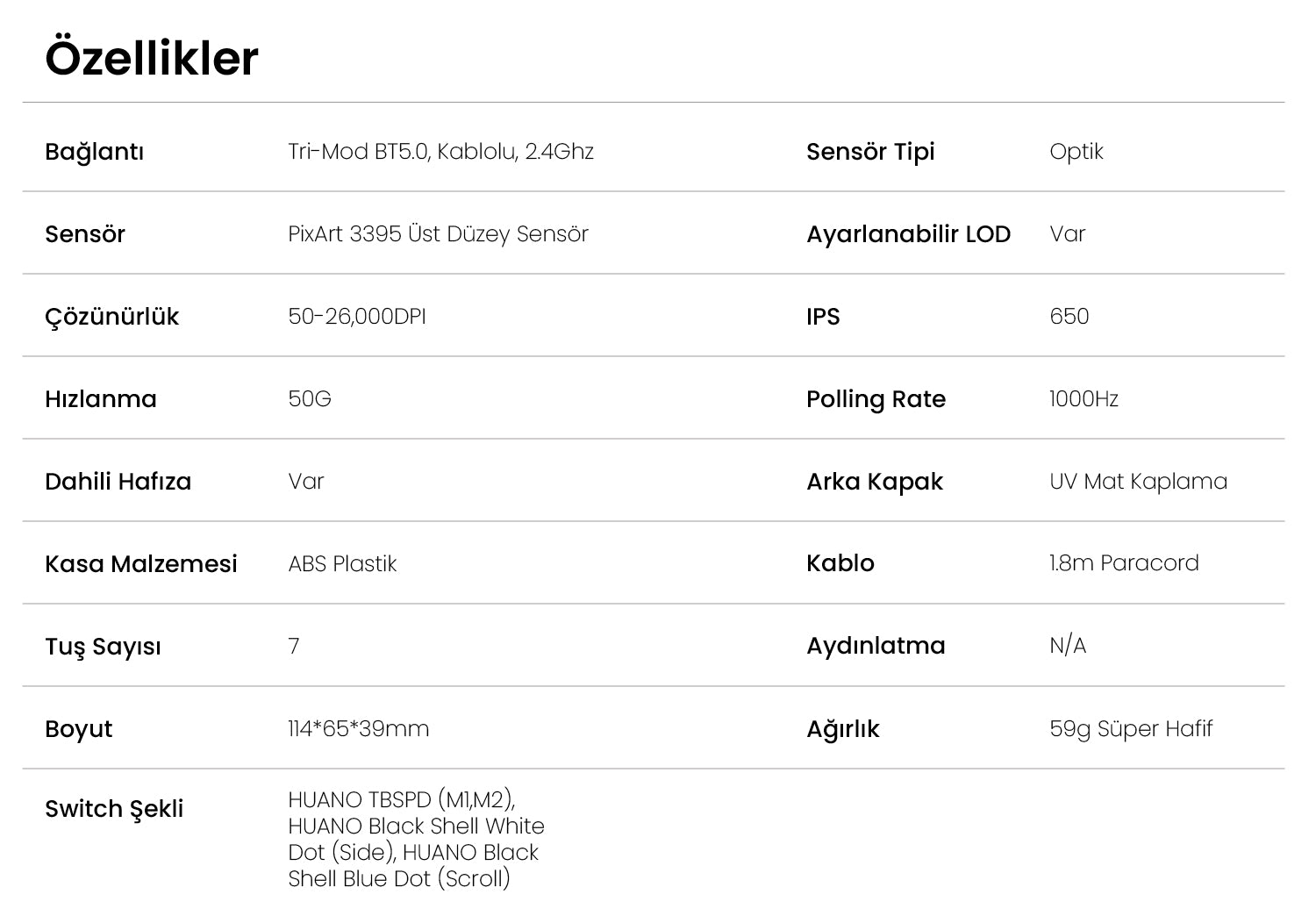Select the Dahili Hafıza label
Viewport: 1316px width, 916px height.
(118, 482)
